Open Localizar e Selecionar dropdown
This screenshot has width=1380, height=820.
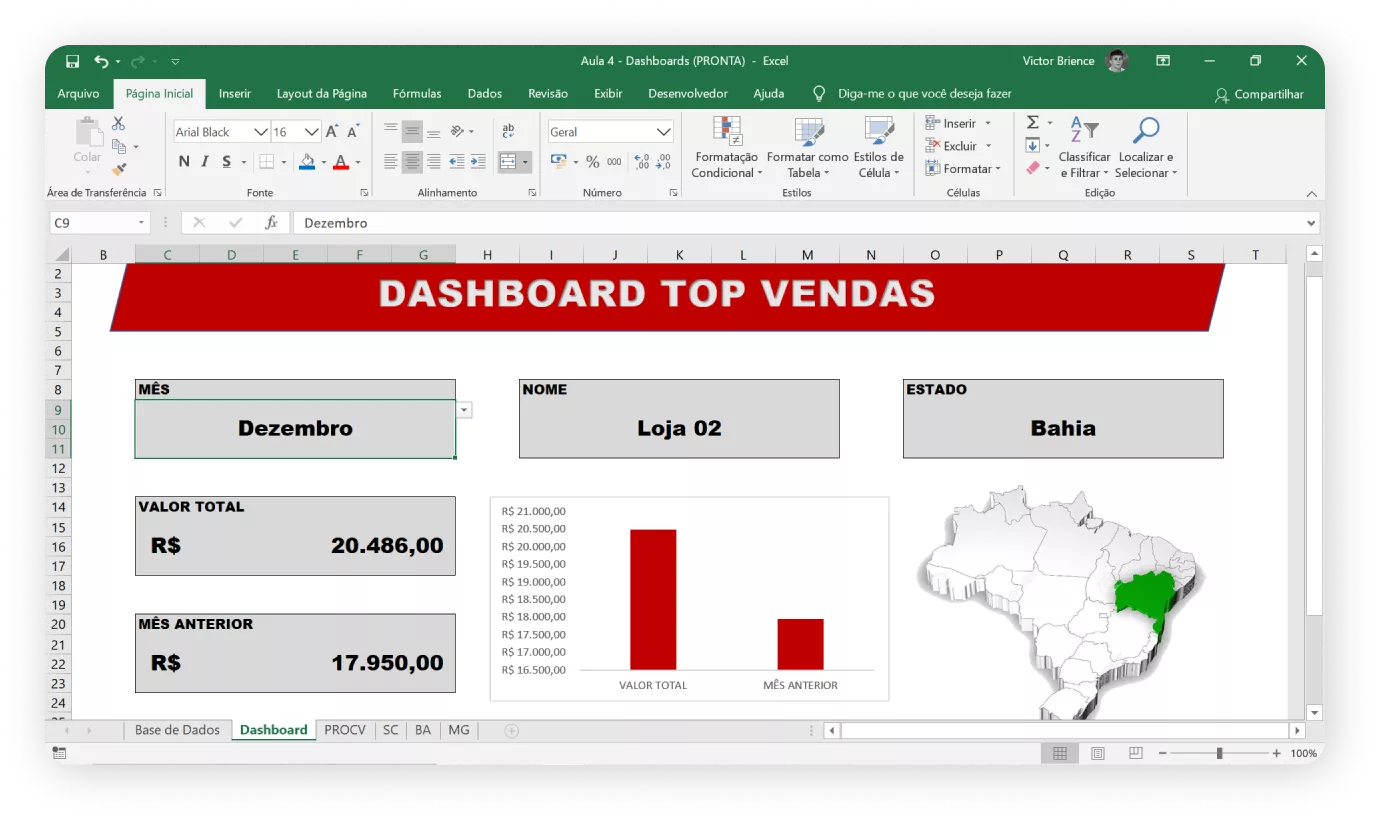pyautogui.click(x=1146, y=147)
